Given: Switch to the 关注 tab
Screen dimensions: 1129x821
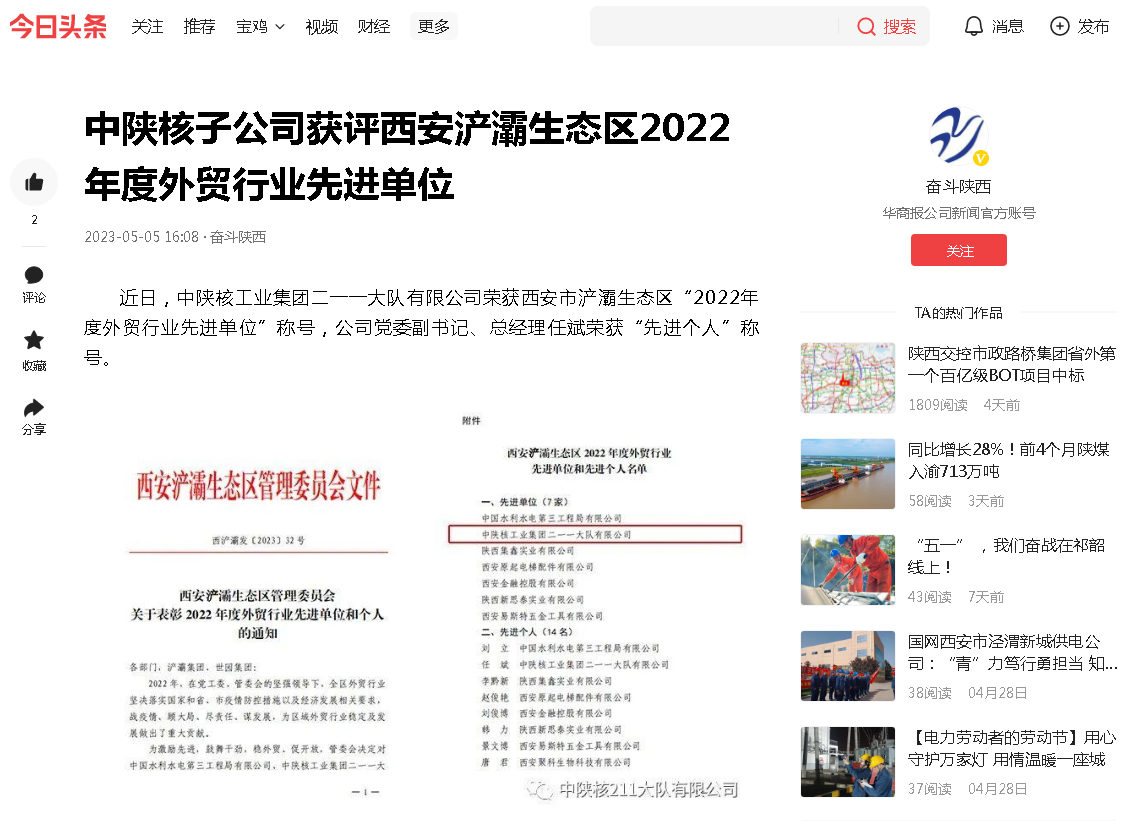Looking at the screenshot, I should 147,26.
